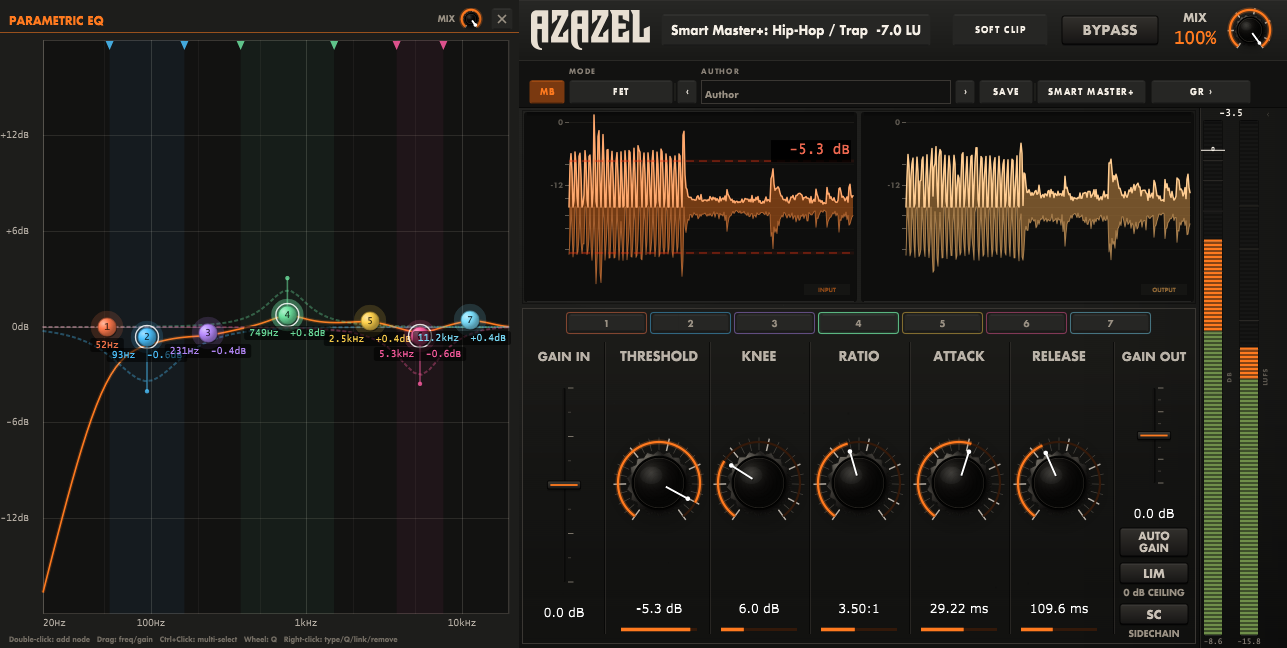Close the Parametric EQ panel
Viewport: 1287px width, 648px height.
tap(502, 19)
